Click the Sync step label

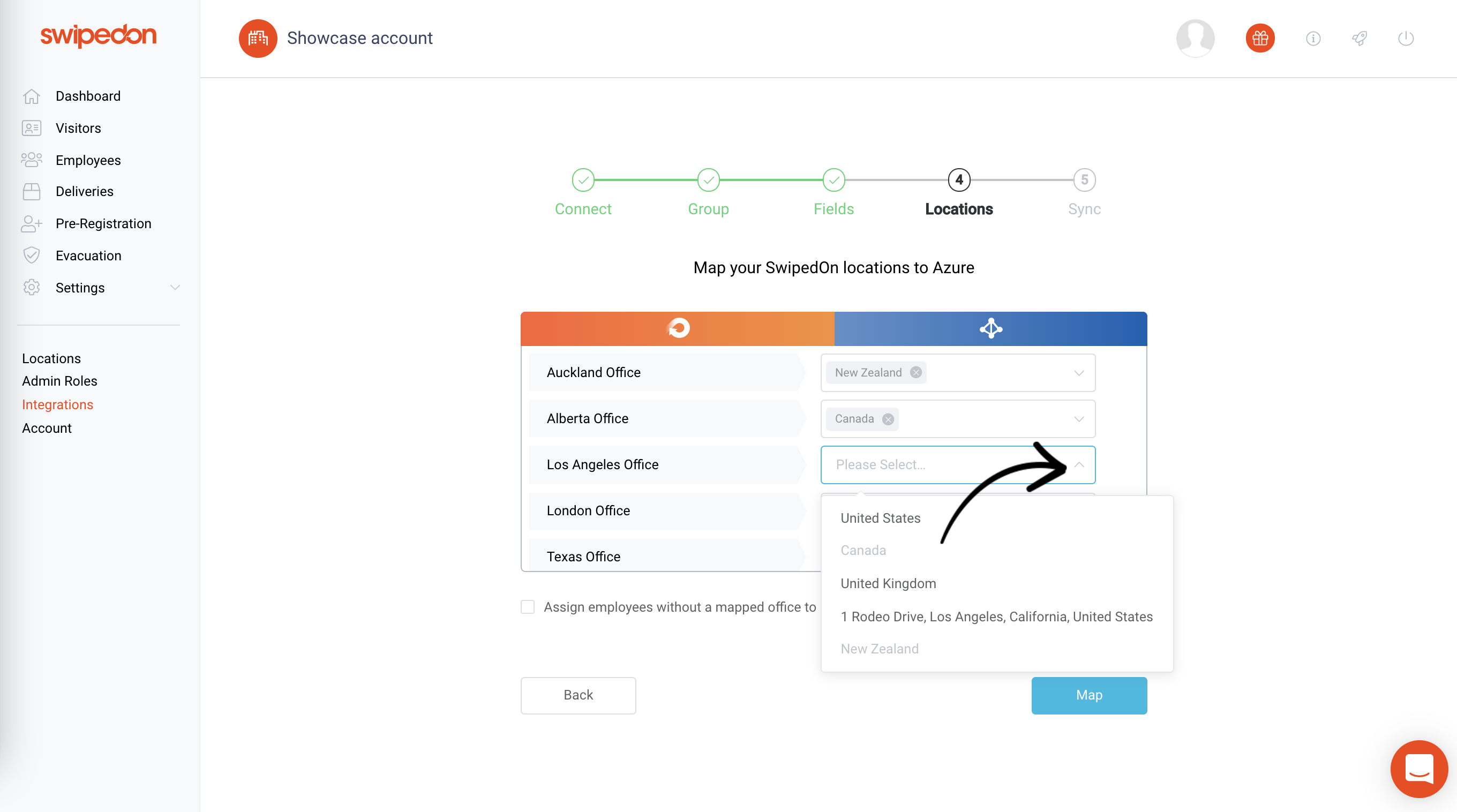tap(1084, 210)
